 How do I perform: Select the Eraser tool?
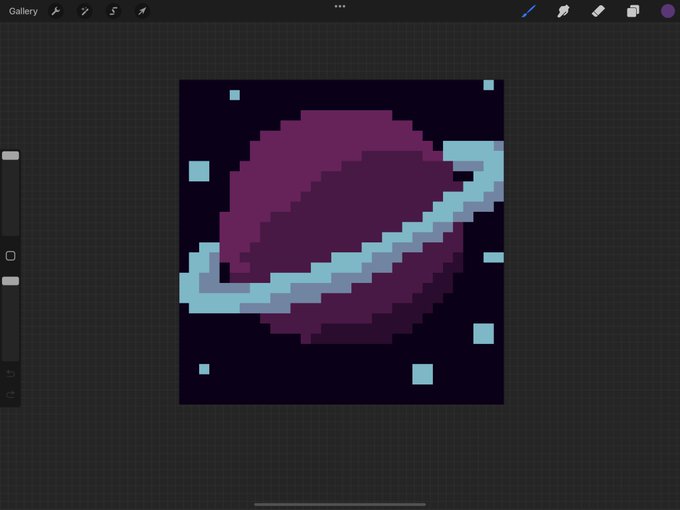tap(598, 11)
